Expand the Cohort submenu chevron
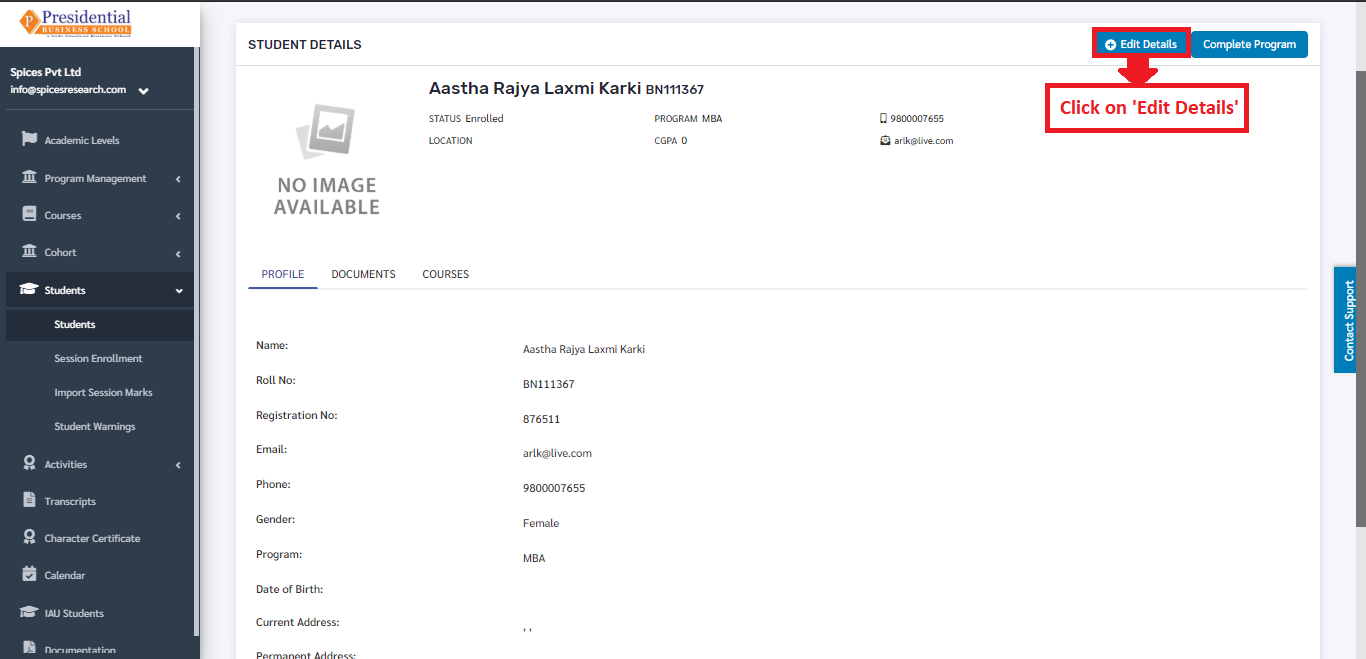This screenshot has width=1366, height=659. [178, 253]
